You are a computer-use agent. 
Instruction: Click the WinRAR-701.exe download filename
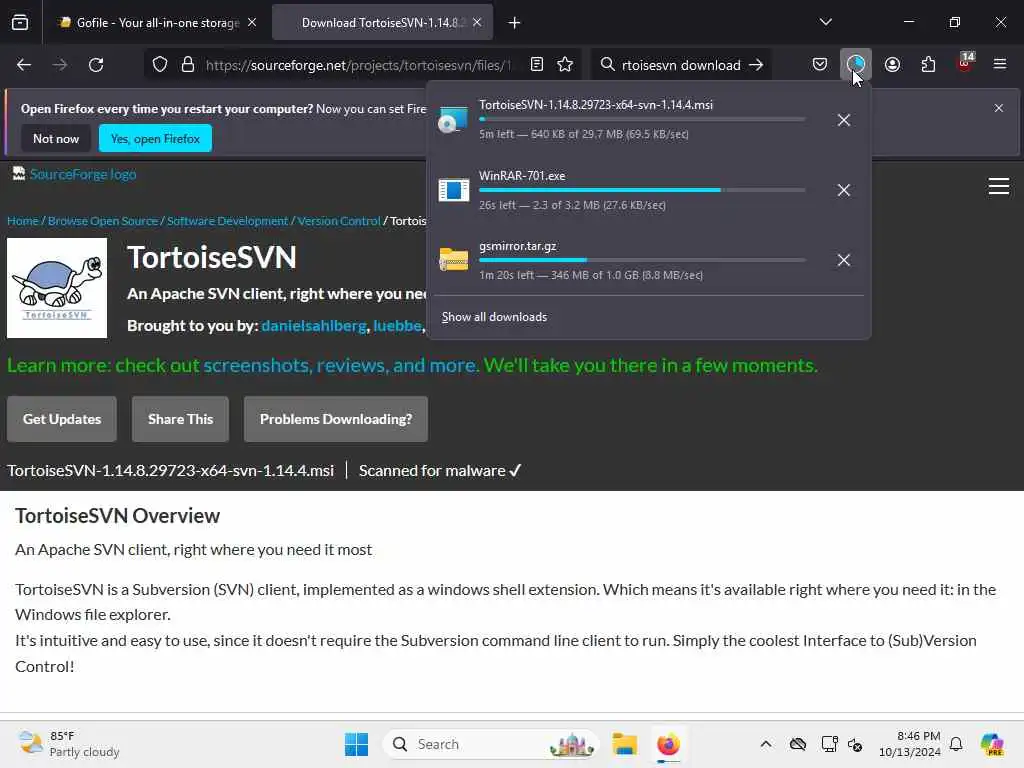[522, 176]
